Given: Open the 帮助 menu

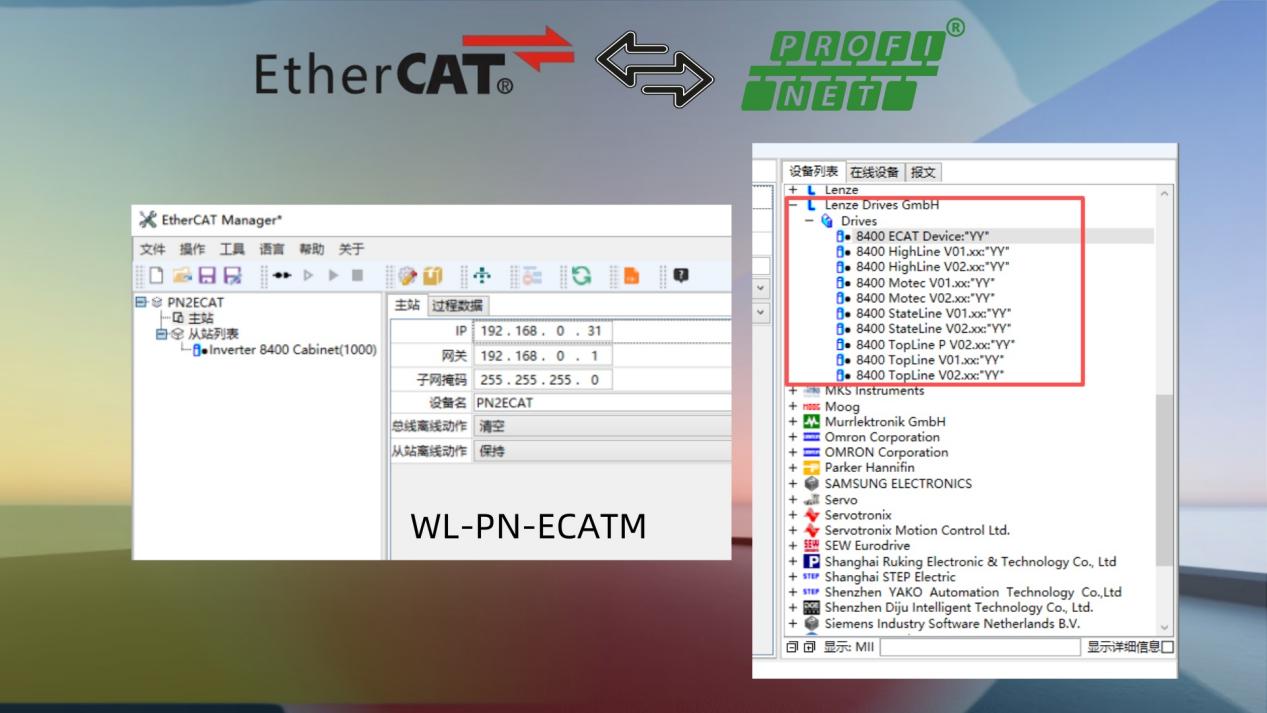Looking at the screenshot, I should pos(312,249).
